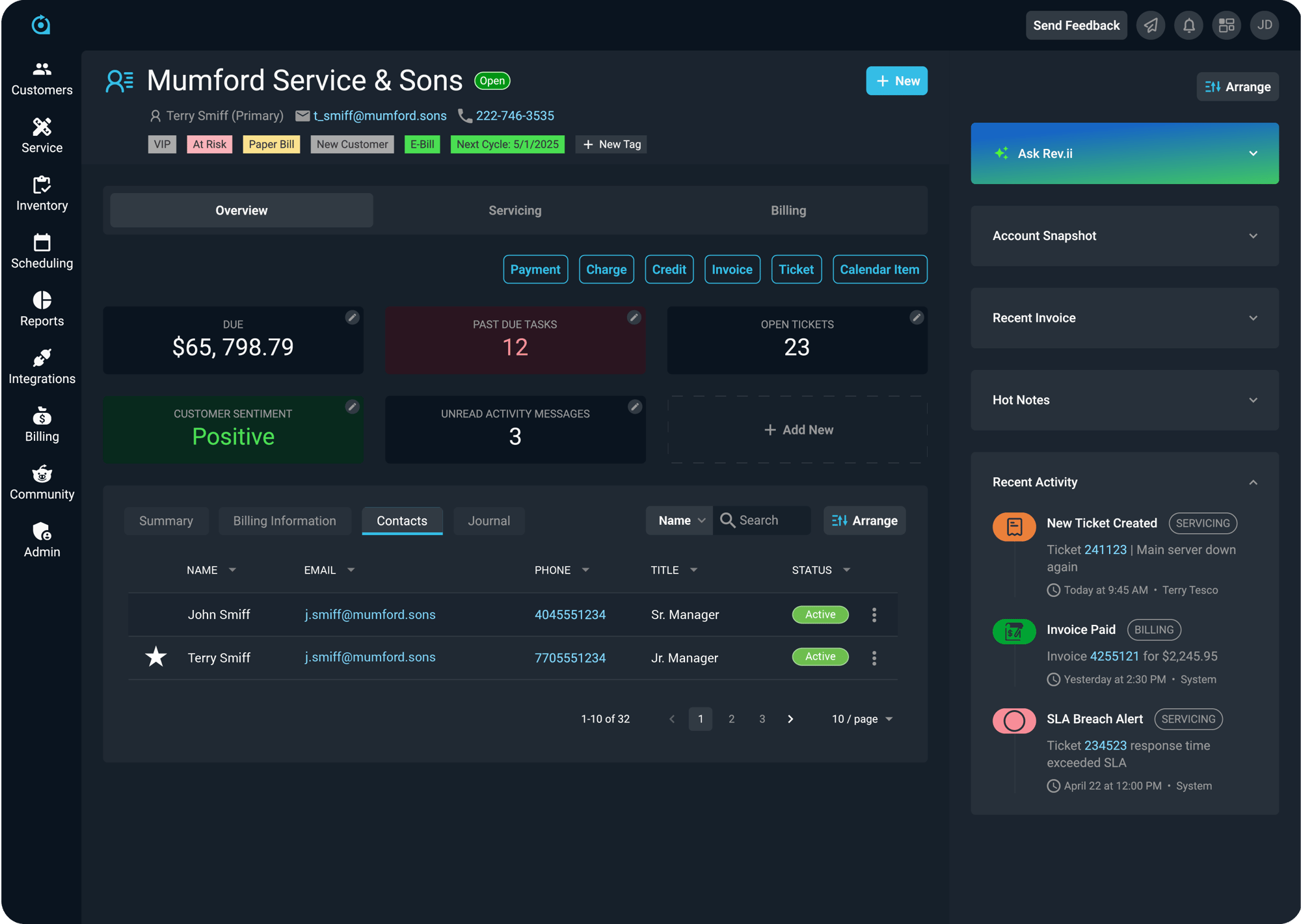Sort by the EMAIL column arrow
Viewport: 1301px width, 924px height.
(x=351, y=570)
